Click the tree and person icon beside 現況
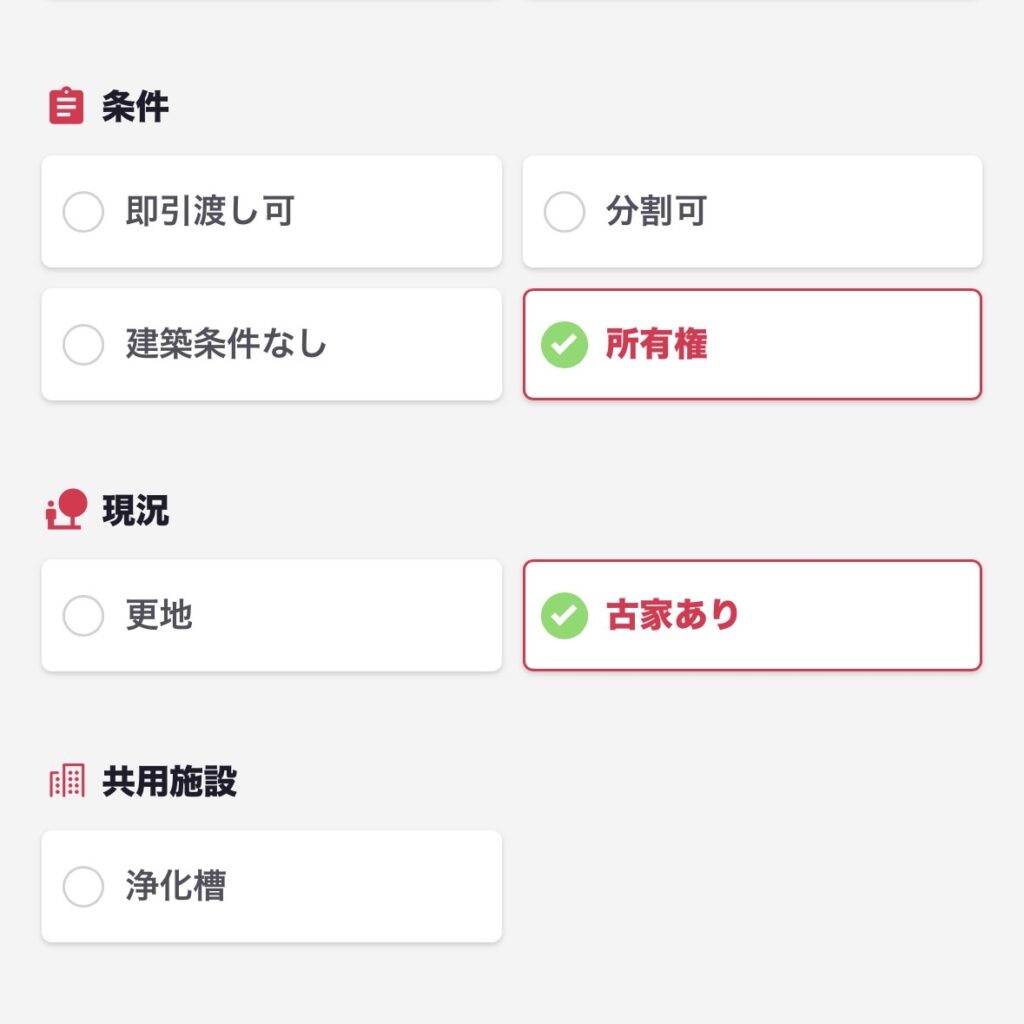Screen dimensions: 1024x1024 [x=66, y=509]
